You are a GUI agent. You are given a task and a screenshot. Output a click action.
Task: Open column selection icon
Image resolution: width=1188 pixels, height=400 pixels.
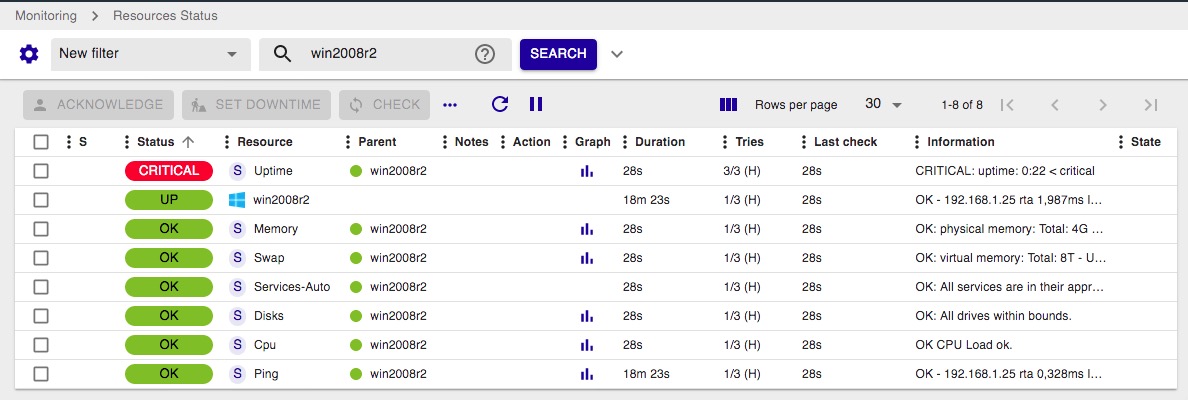coord(728,104)
